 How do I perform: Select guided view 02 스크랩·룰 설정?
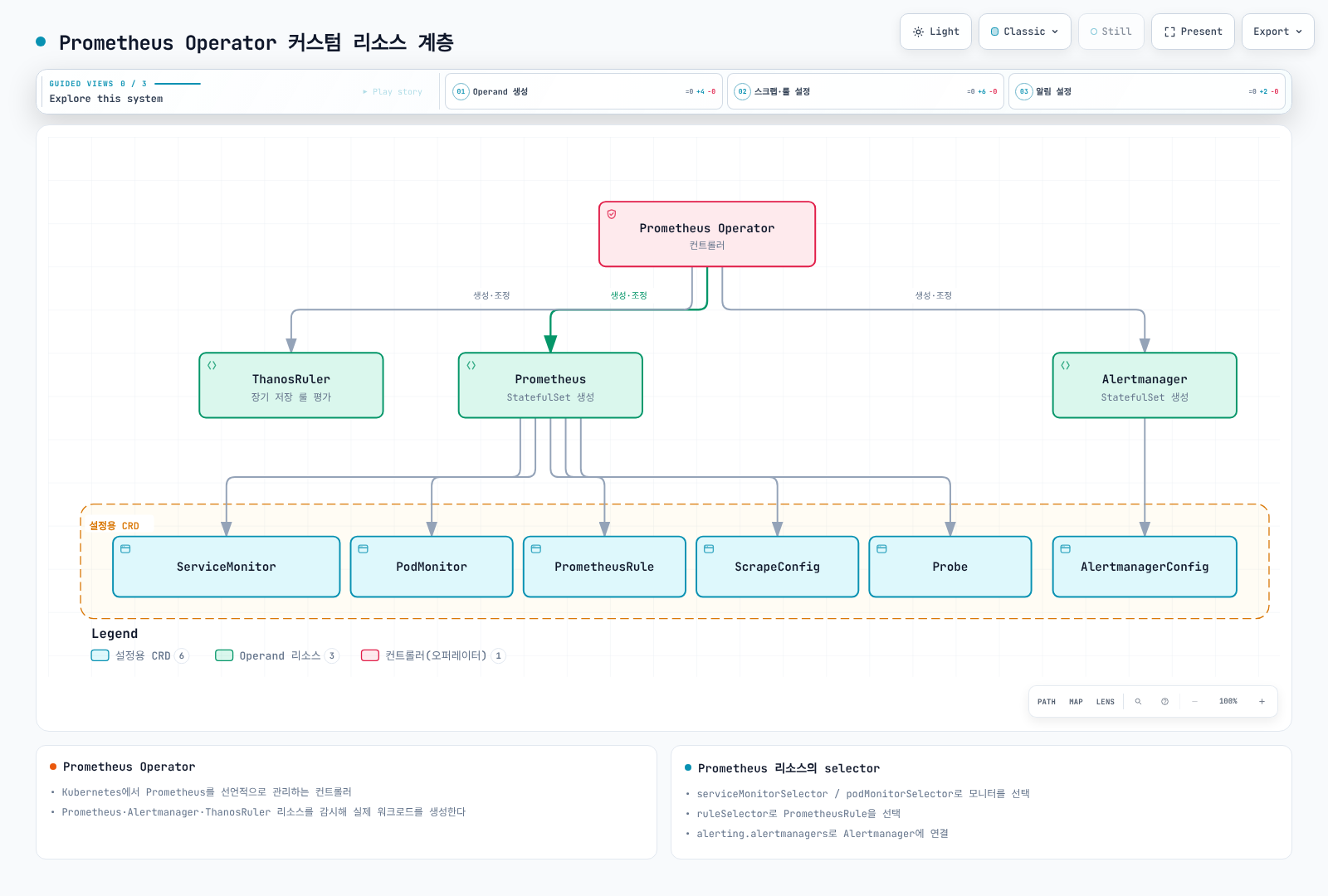[866, 91]
